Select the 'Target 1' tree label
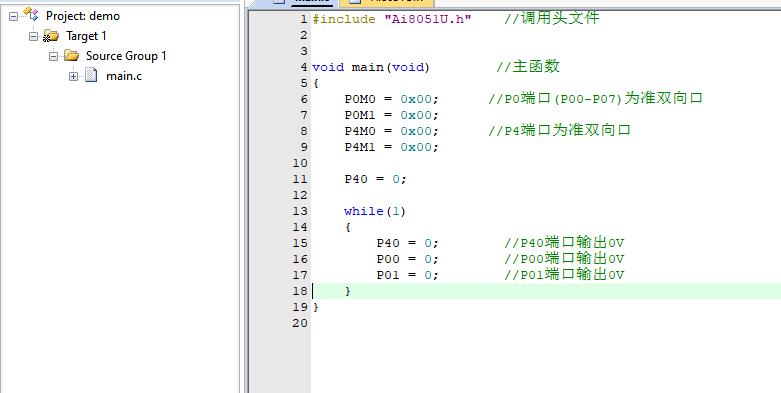Image resolution: width=781 pixels, height=393 pixels. [86, 36]
